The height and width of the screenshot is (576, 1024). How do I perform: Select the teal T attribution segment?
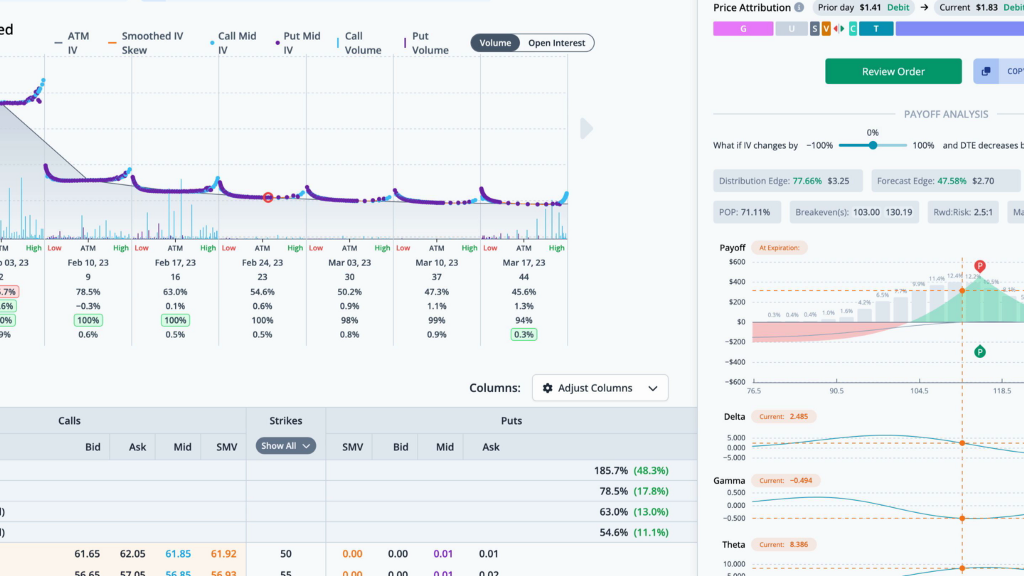tap(876, 29)
